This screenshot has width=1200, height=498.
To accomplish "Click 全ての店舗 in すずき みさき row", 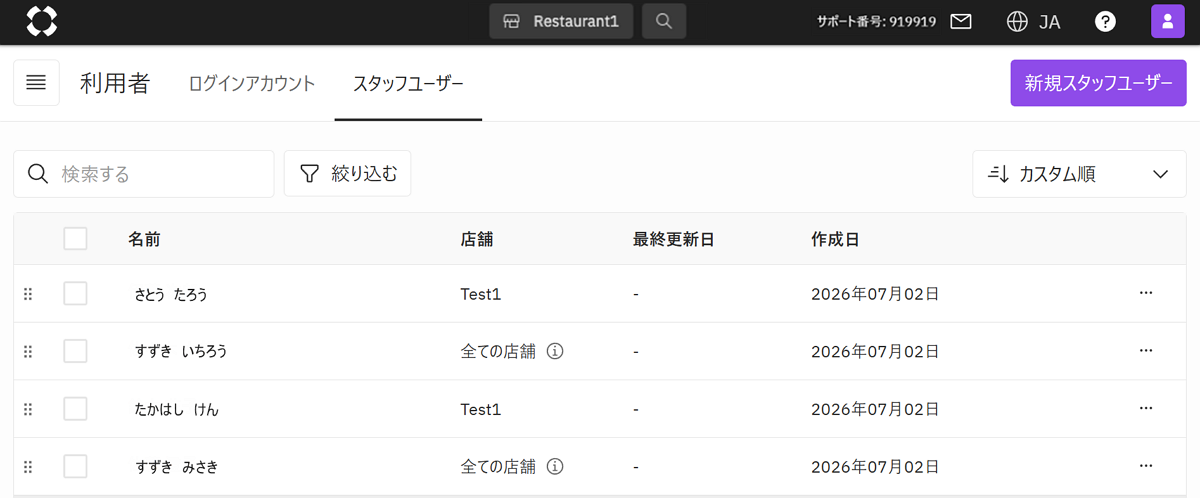I will point(498,466).
